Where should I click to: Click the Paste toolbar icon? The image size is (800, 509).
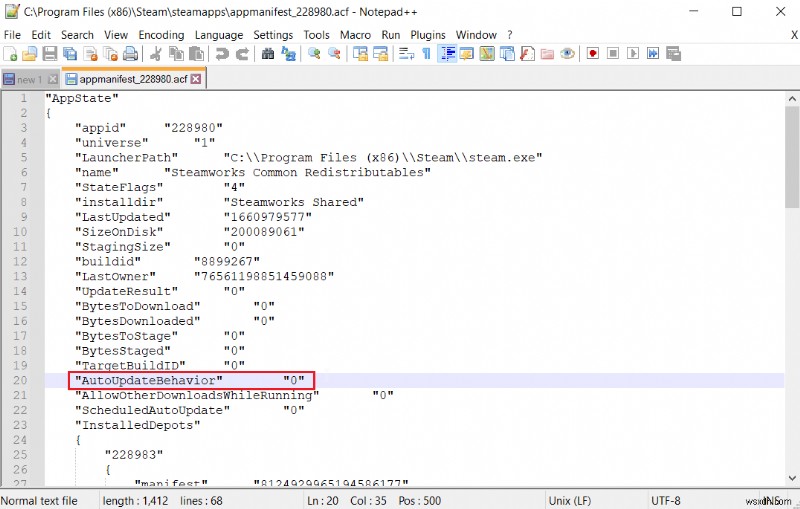coord(196,54)
